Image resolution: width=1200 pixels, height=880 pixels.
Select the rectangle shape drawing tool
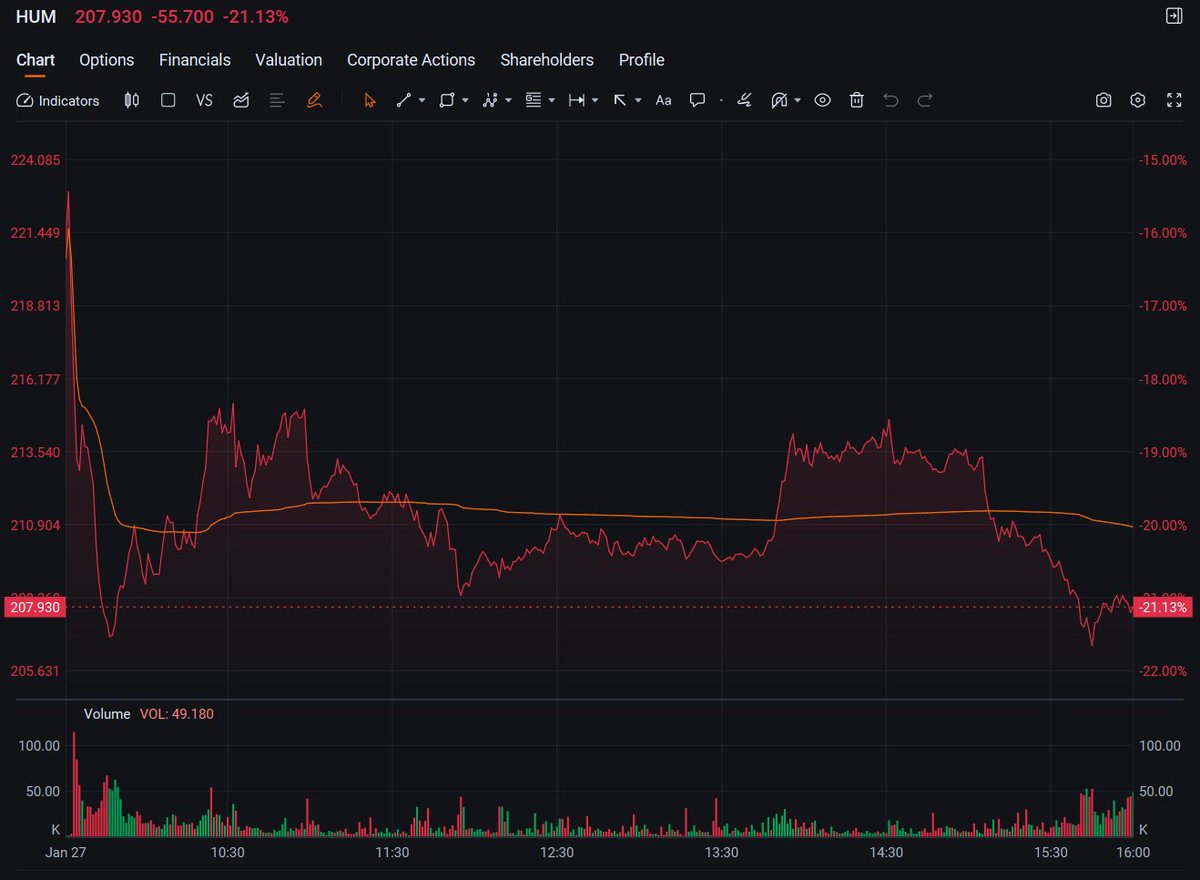point(447,100)
